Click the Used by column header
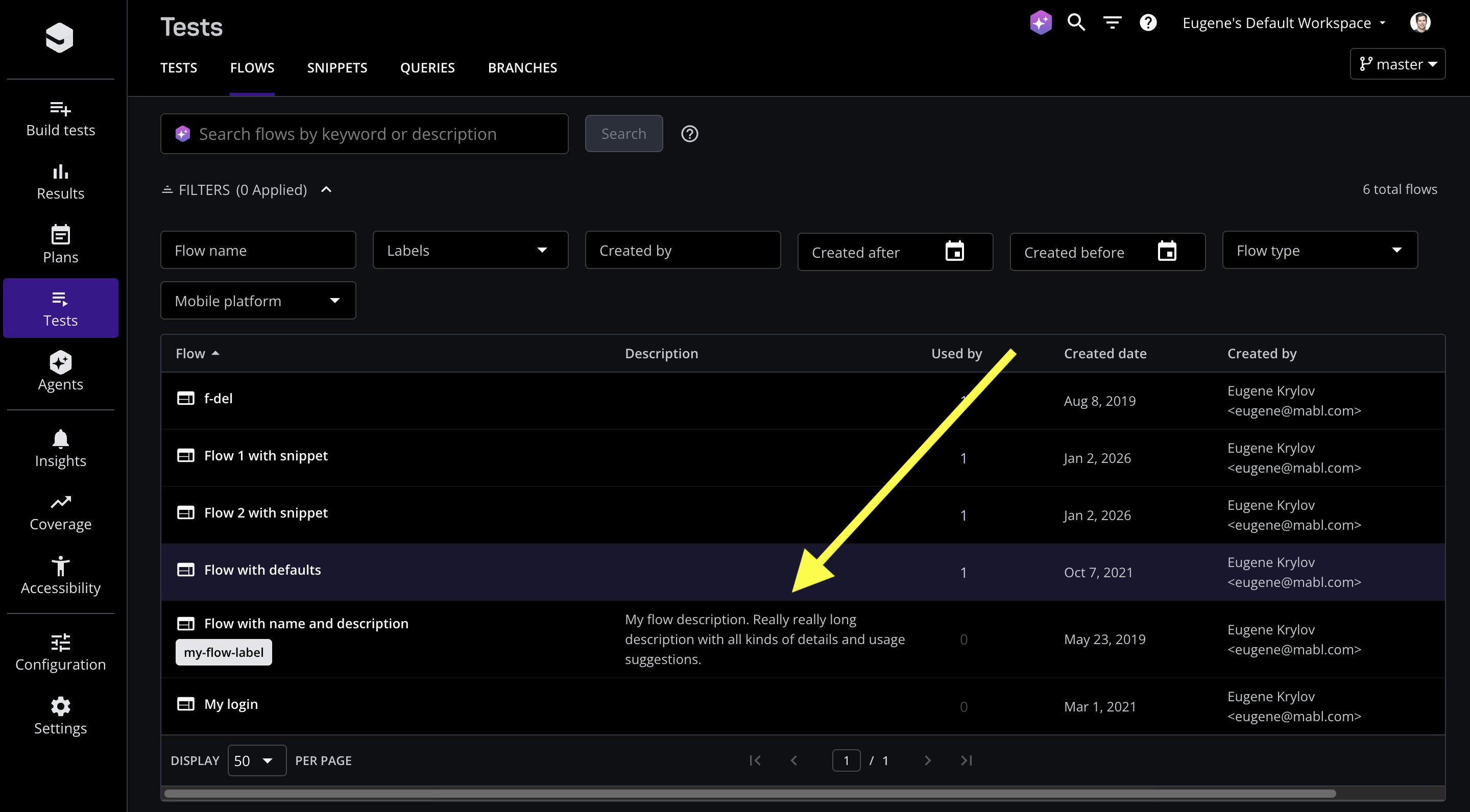 [x=956, y=354]
